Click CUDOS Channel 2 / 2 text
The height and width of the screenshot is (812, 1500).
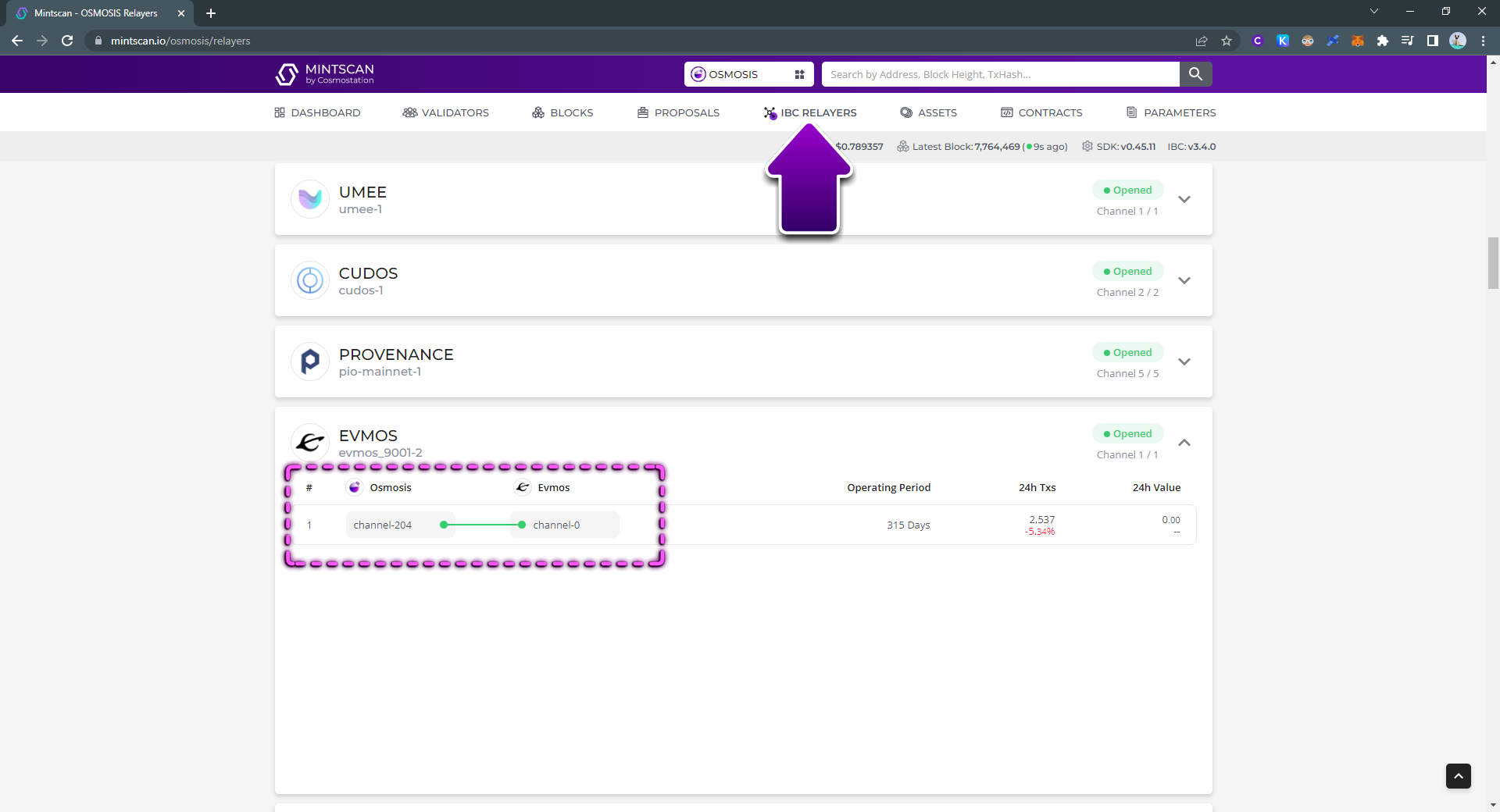[1127, 292]
